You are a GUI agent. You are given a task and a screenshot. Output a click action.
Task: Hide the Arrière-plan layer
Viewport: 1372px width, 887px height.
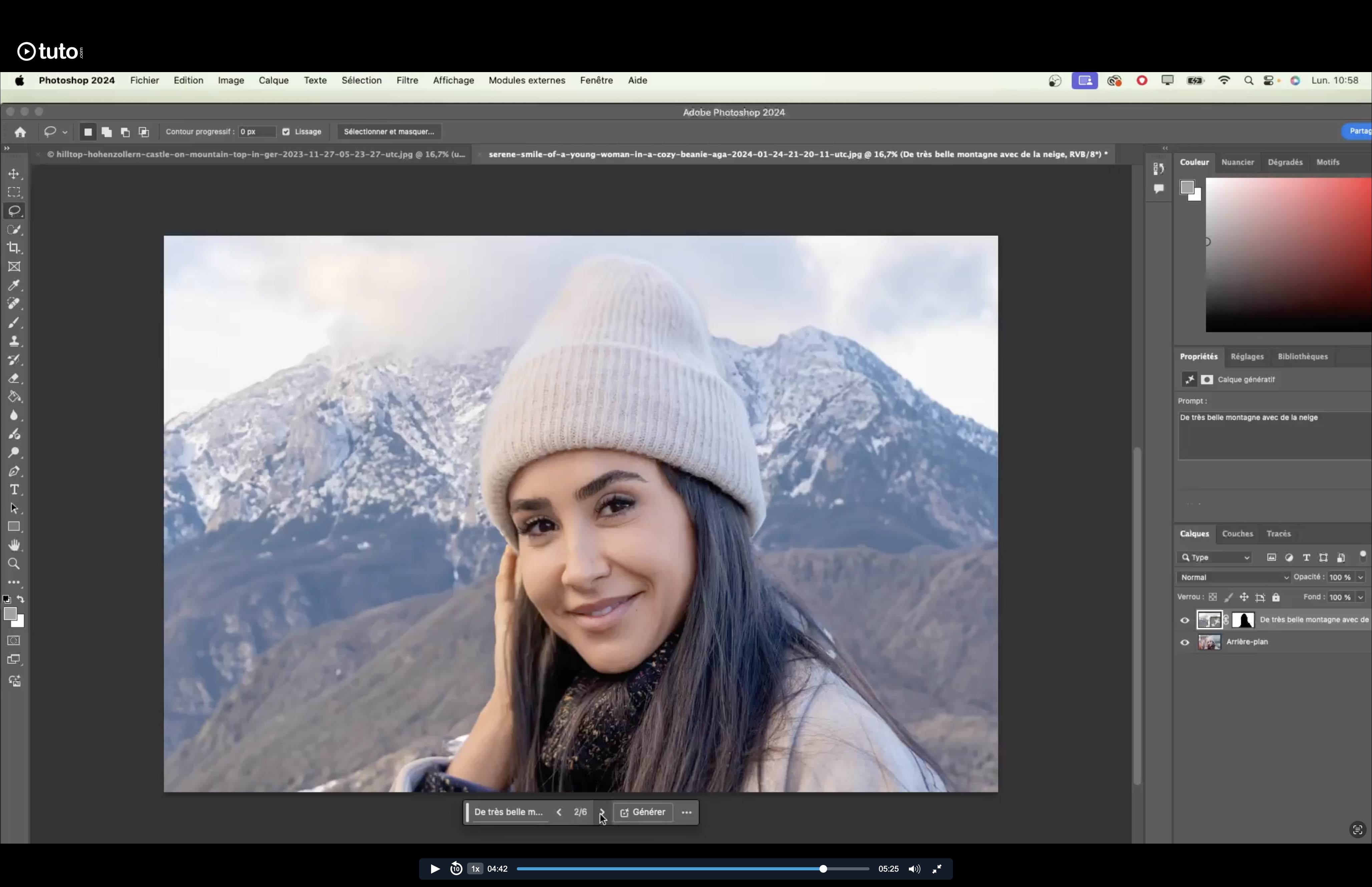point(1184,642)
